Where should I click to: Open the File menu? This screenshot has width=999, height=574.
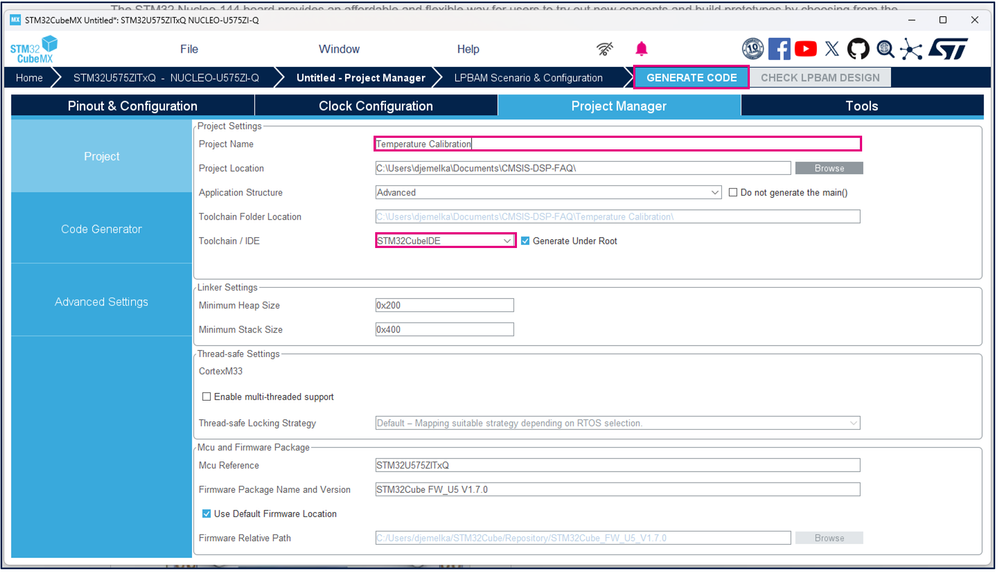(189, 49)
